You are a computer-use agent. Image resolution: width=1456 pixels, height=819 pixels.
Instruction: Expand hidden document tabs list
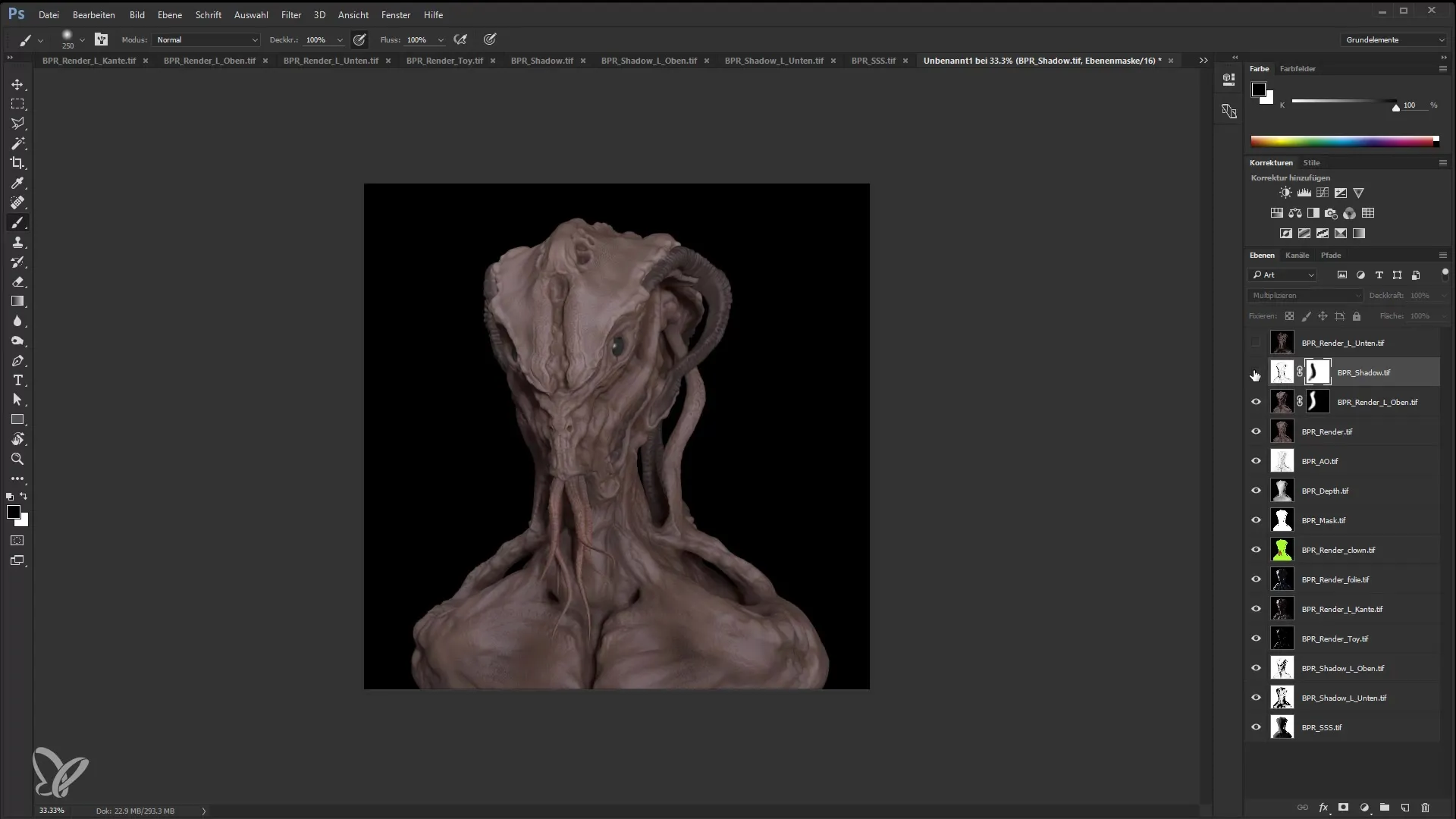pyautogui.click(x=1203, y=61)
